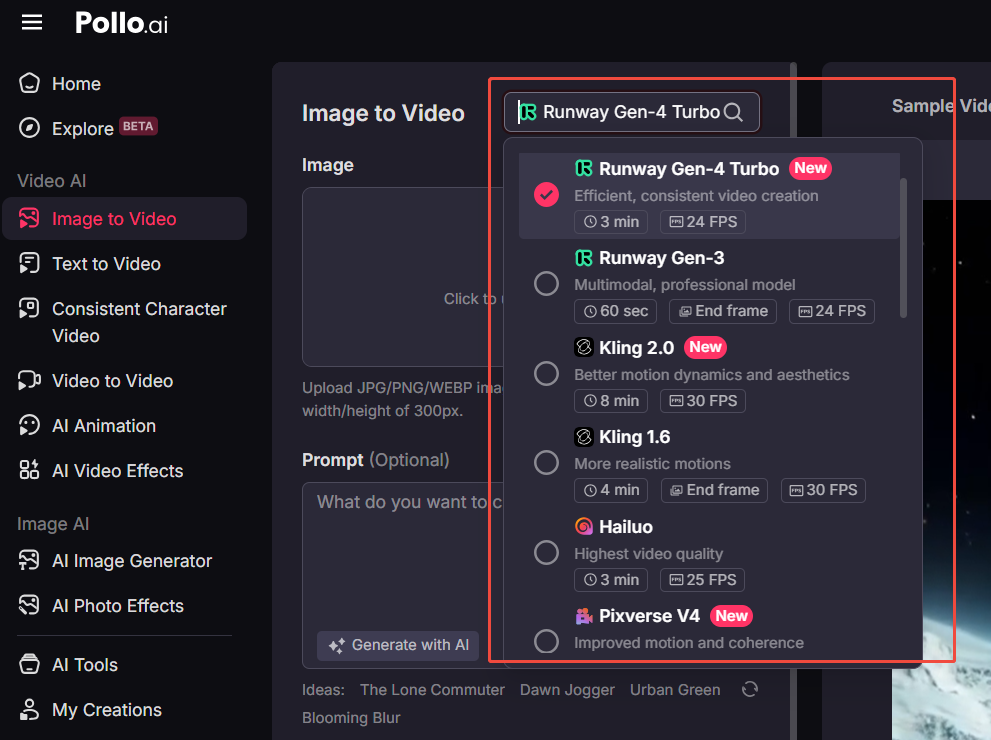Choose the Kling 1.6 model option
The width and height of the screenshot is (991, 740).
[709, 463]
